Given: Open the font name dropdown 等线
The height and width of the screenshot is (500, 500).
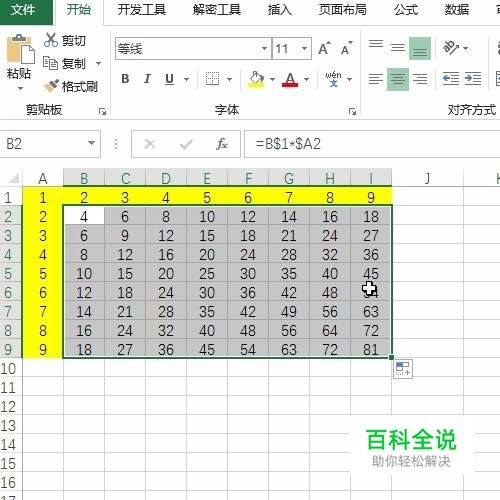Looking at the screenshot, I should click(x=264, y=49).
